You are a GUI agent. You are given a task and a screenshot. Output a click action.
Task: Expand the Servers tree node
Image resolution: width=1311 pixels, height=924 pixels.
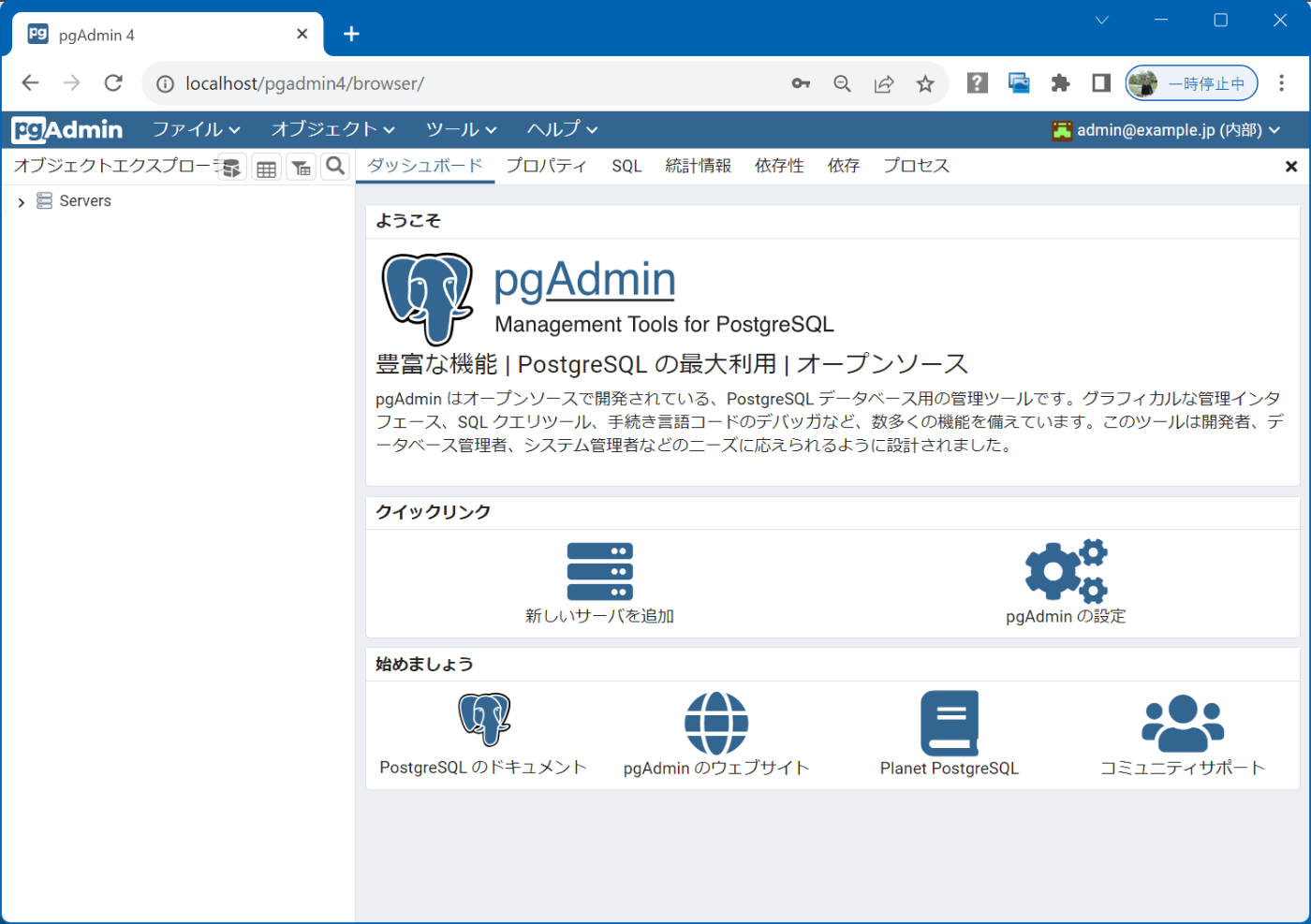tap(22, 202)
